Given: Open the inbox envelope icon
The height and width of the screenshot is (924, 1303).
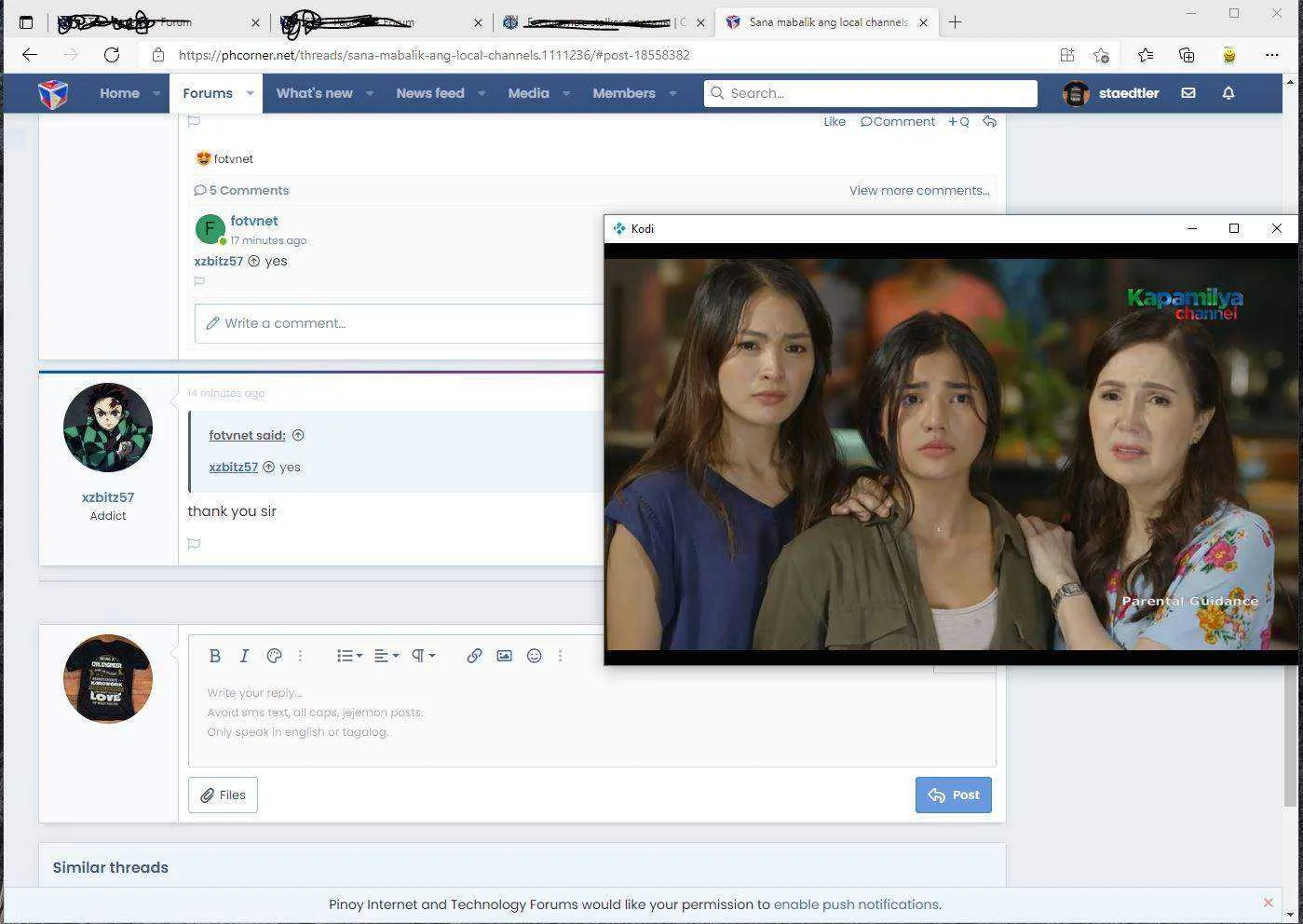Looking at the screenshot, I should pyautogui.click(x=1188, y=93).
